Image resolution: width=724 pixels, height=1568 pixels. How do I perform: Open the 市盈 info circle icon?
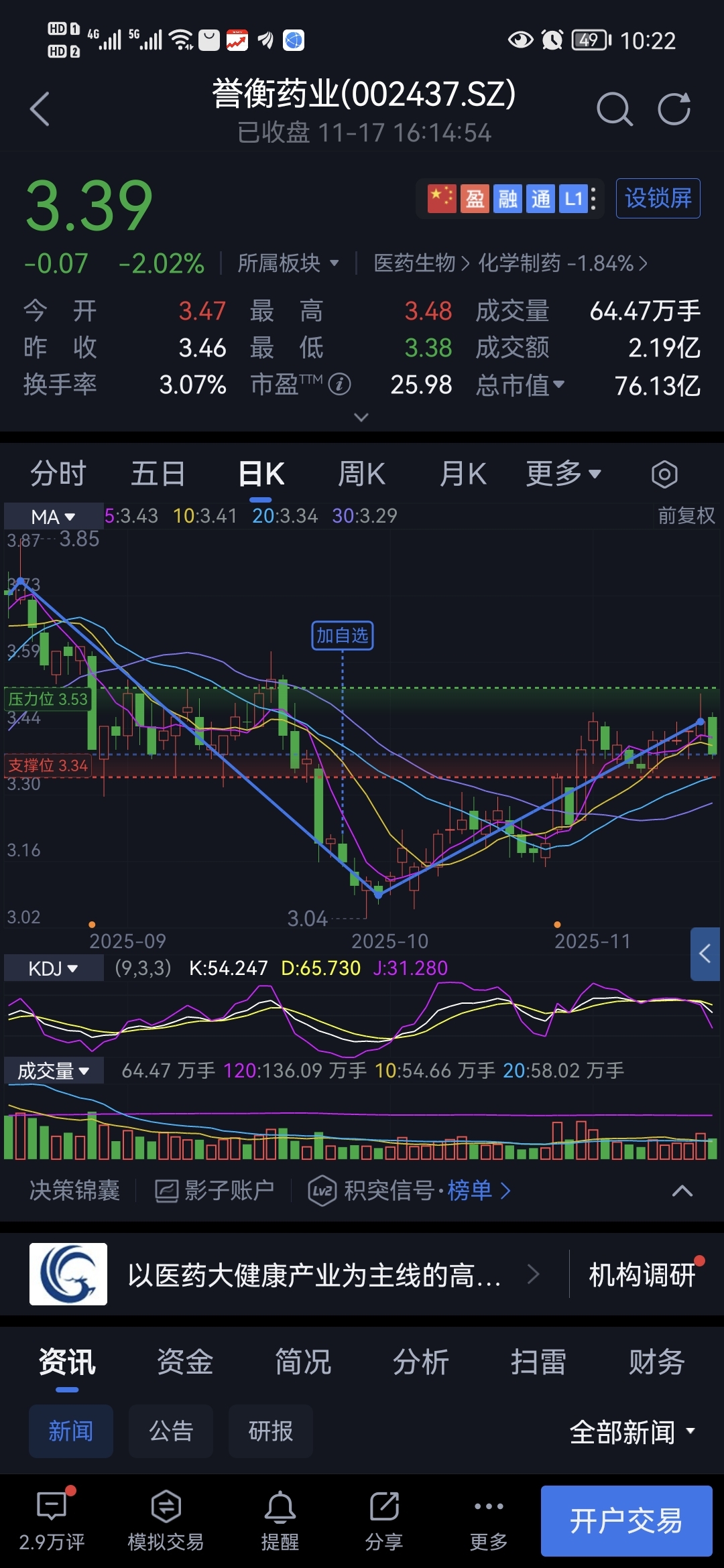(x=340, y=385)
